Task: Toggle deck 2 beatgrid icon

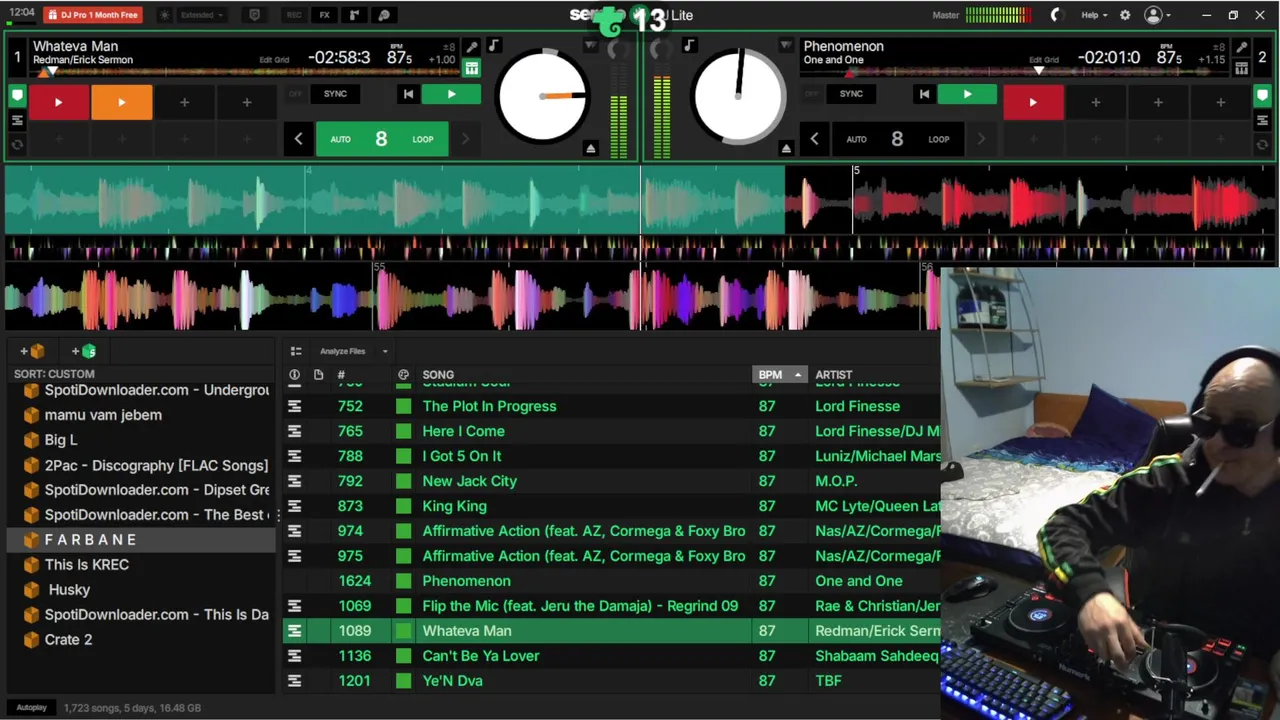Action: click(x=1241, y=68)
